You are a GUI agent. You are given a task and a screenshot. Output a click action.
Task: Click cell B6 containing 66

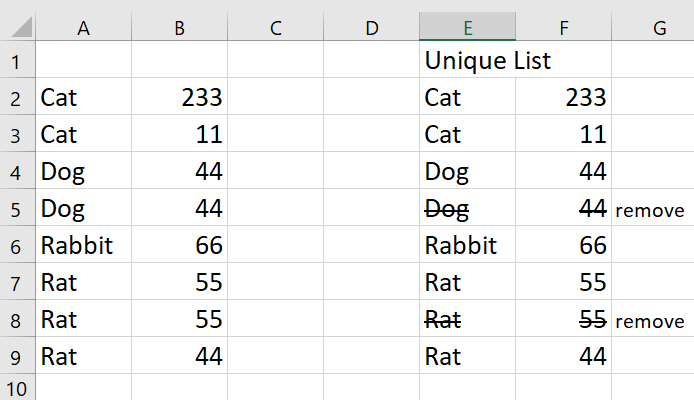click(180, 244)
